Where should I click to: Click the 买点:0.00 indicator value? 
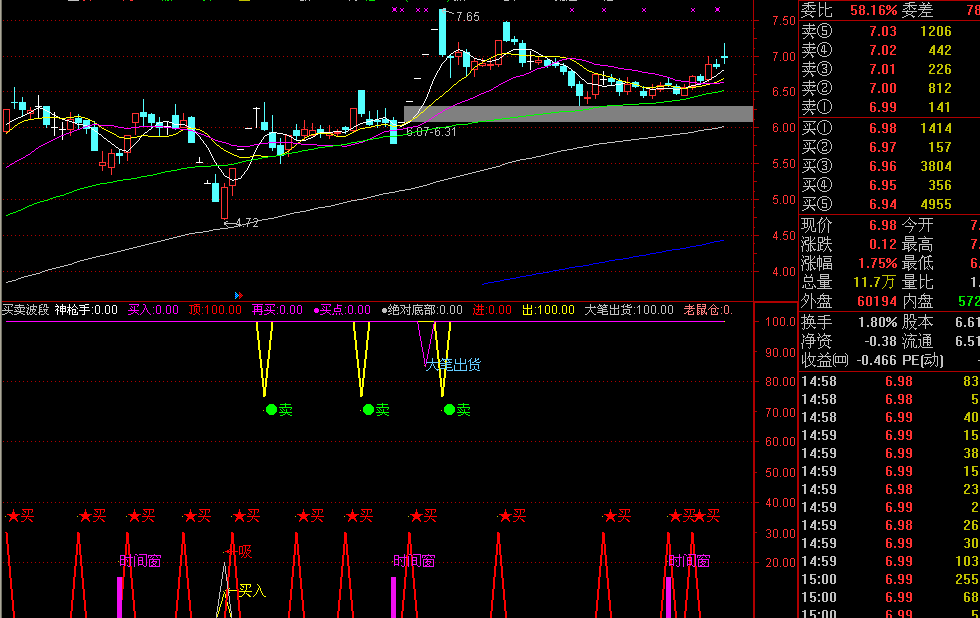pos(342,310)
